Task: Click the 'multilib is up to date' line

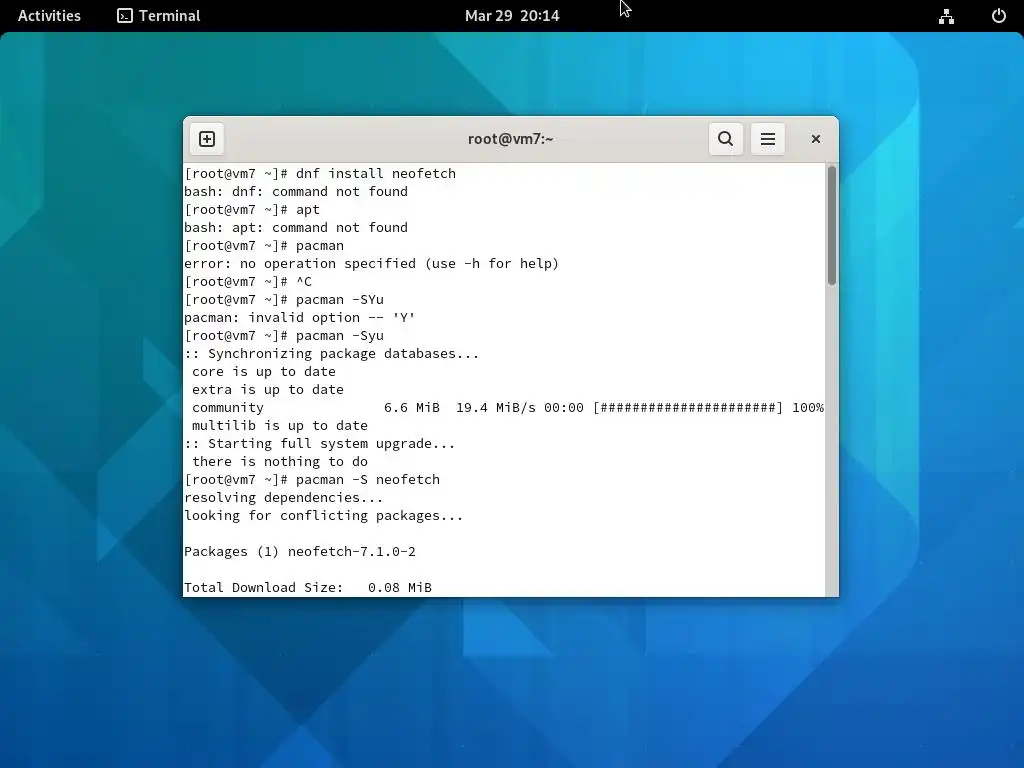Action: coord(280,426)
